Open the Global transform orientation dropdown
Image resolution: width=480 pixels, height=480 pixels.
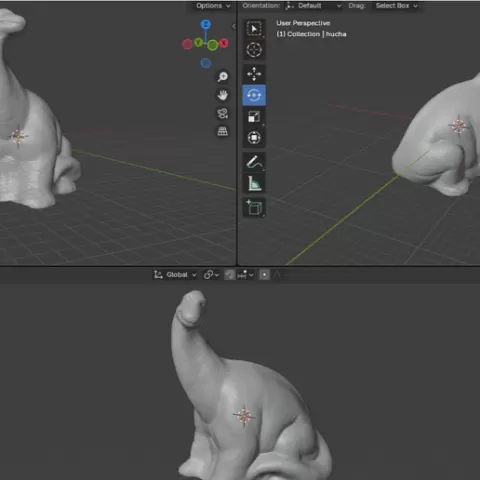coord(175,275)
